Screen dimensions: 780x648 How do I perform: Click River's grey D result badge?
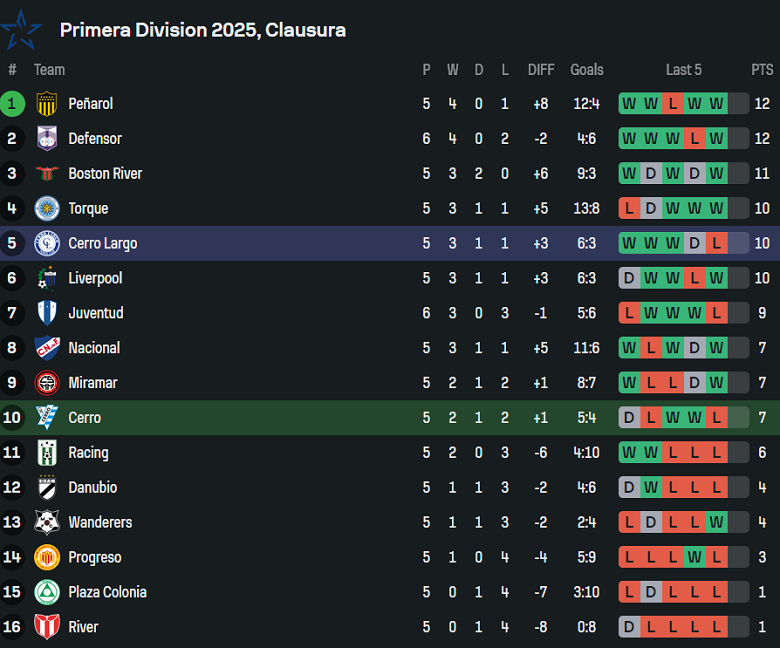629,627
